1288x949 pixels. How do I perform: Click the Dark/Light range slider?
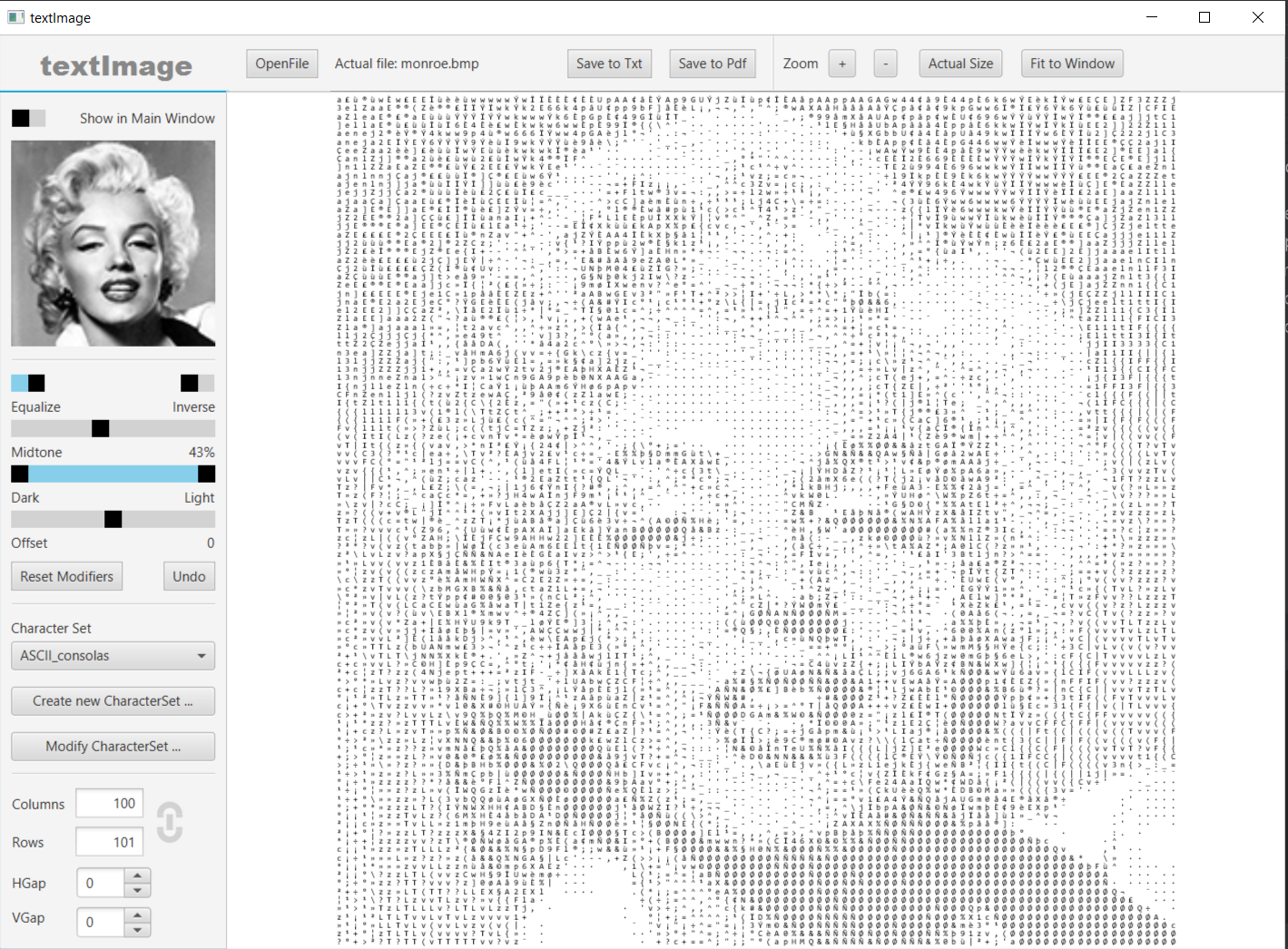[x=113, y=474]
